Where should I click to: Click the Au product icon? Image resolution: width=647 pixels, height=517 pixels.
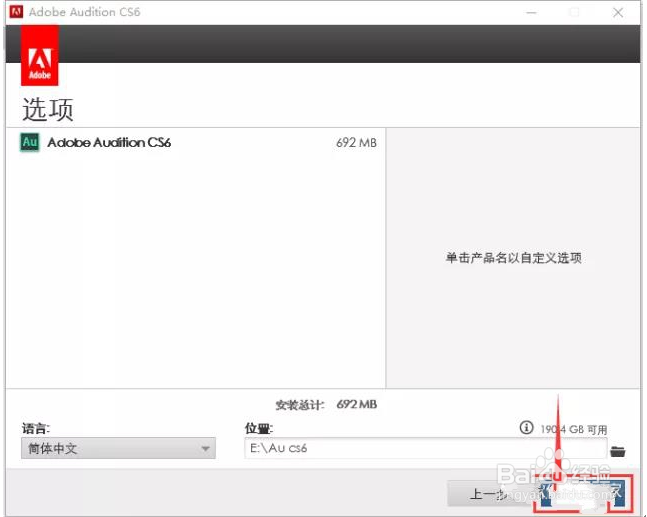pyautogui.click(x=30, y=142)
